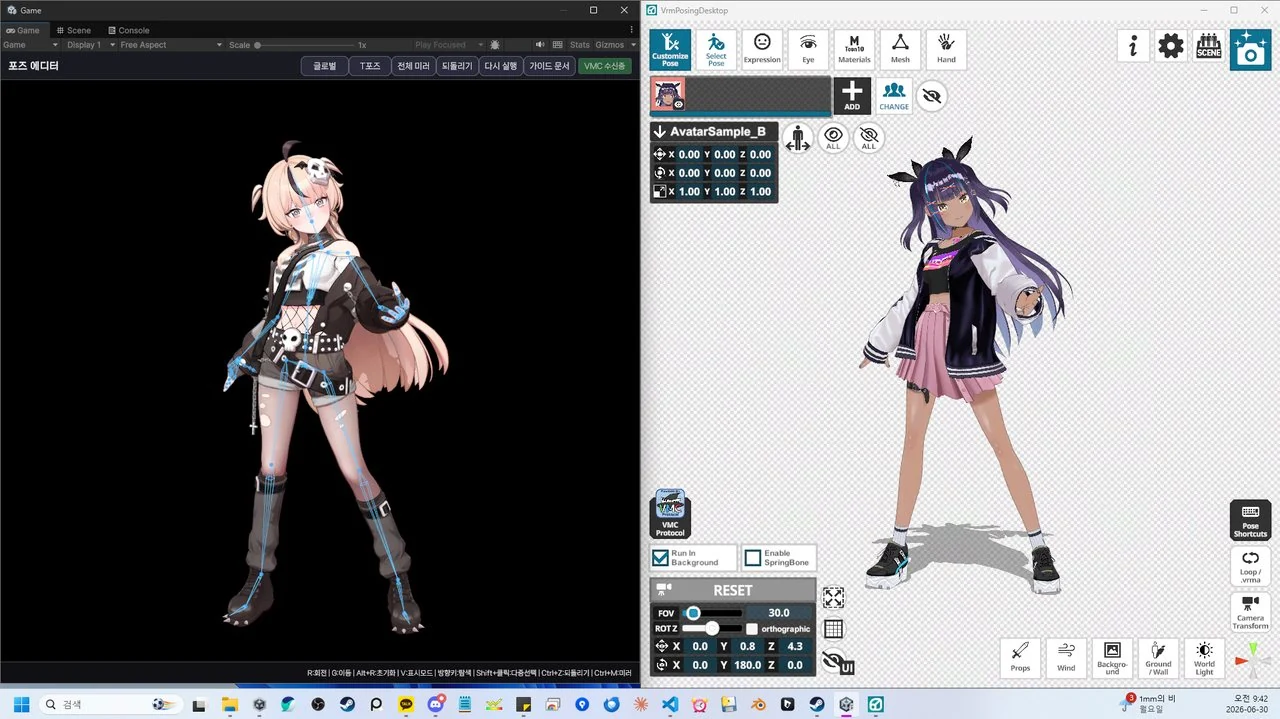Screen dimensions: 1280x719
Task: Open the Materials panel
Action: pos(854,49)
